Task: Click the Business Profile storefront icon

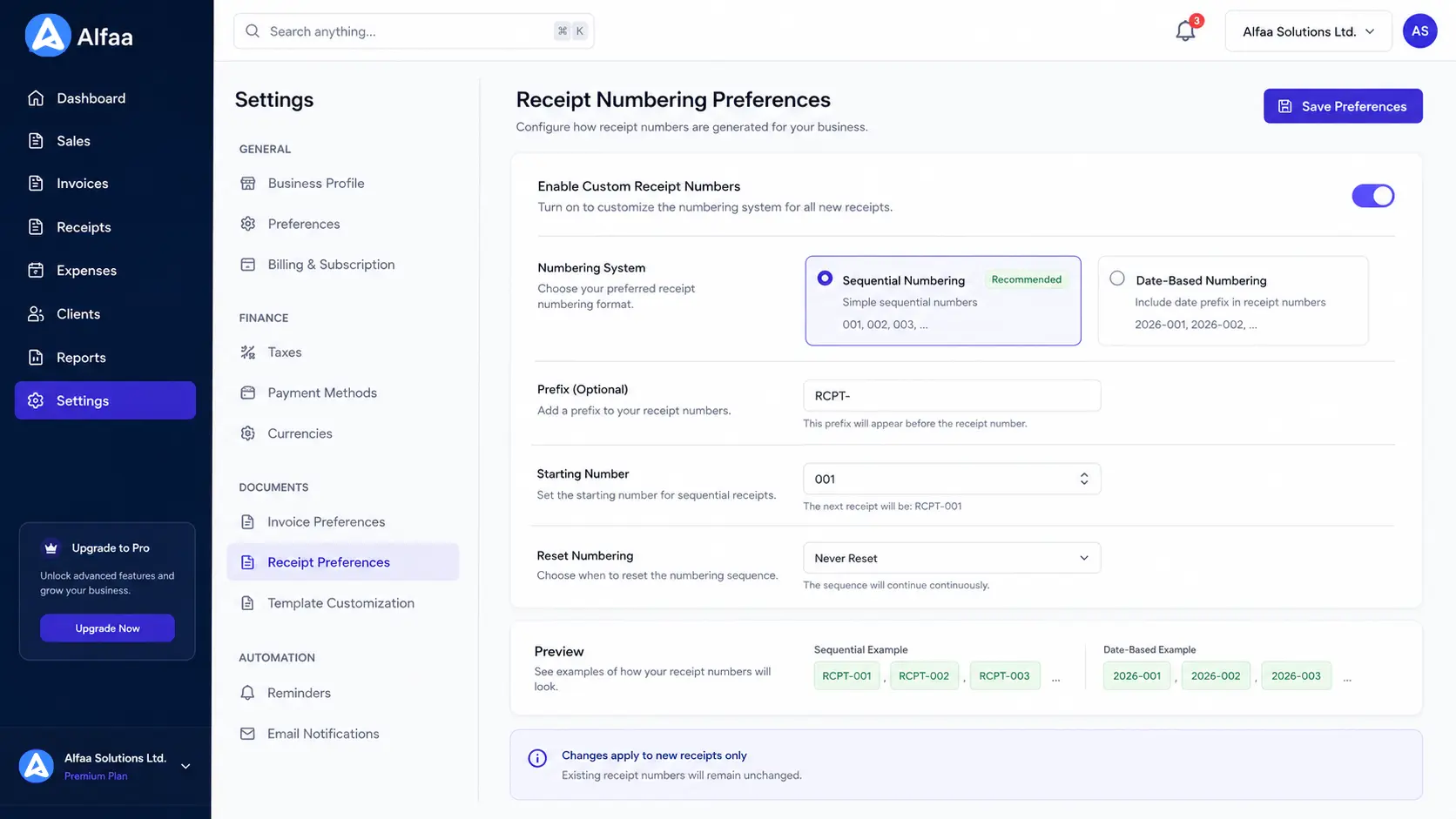Action: (248, 184)
